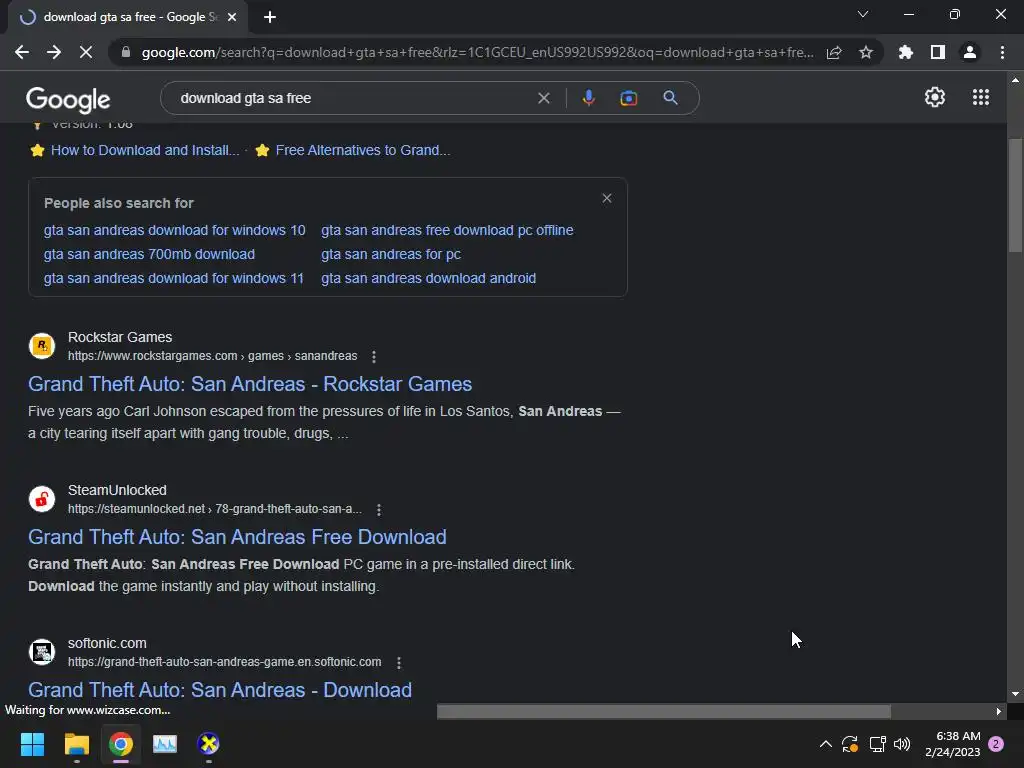Open Free Alternatives to Grand link
Screen dimensions: 1024x768
(362, 150)
